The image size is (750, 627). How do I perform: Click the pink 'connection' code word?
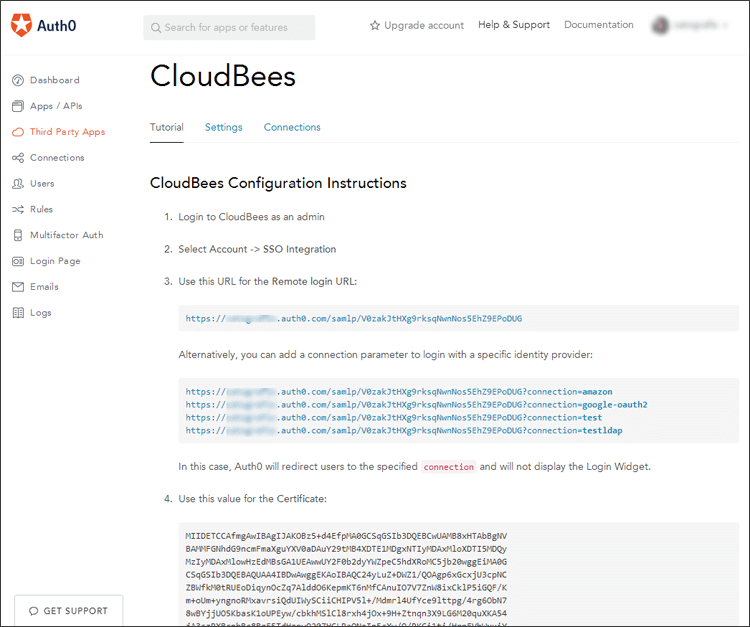[x=449, y=467]
